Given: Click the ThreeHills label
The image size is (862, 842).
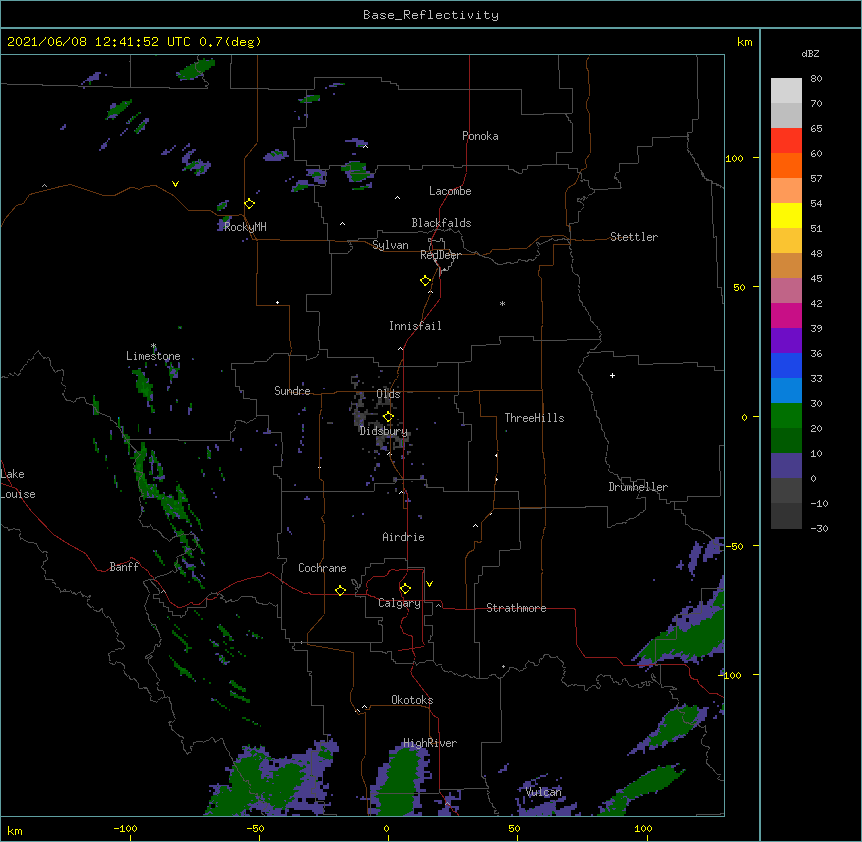Looking at the screenshot, I should coord(534,418).
